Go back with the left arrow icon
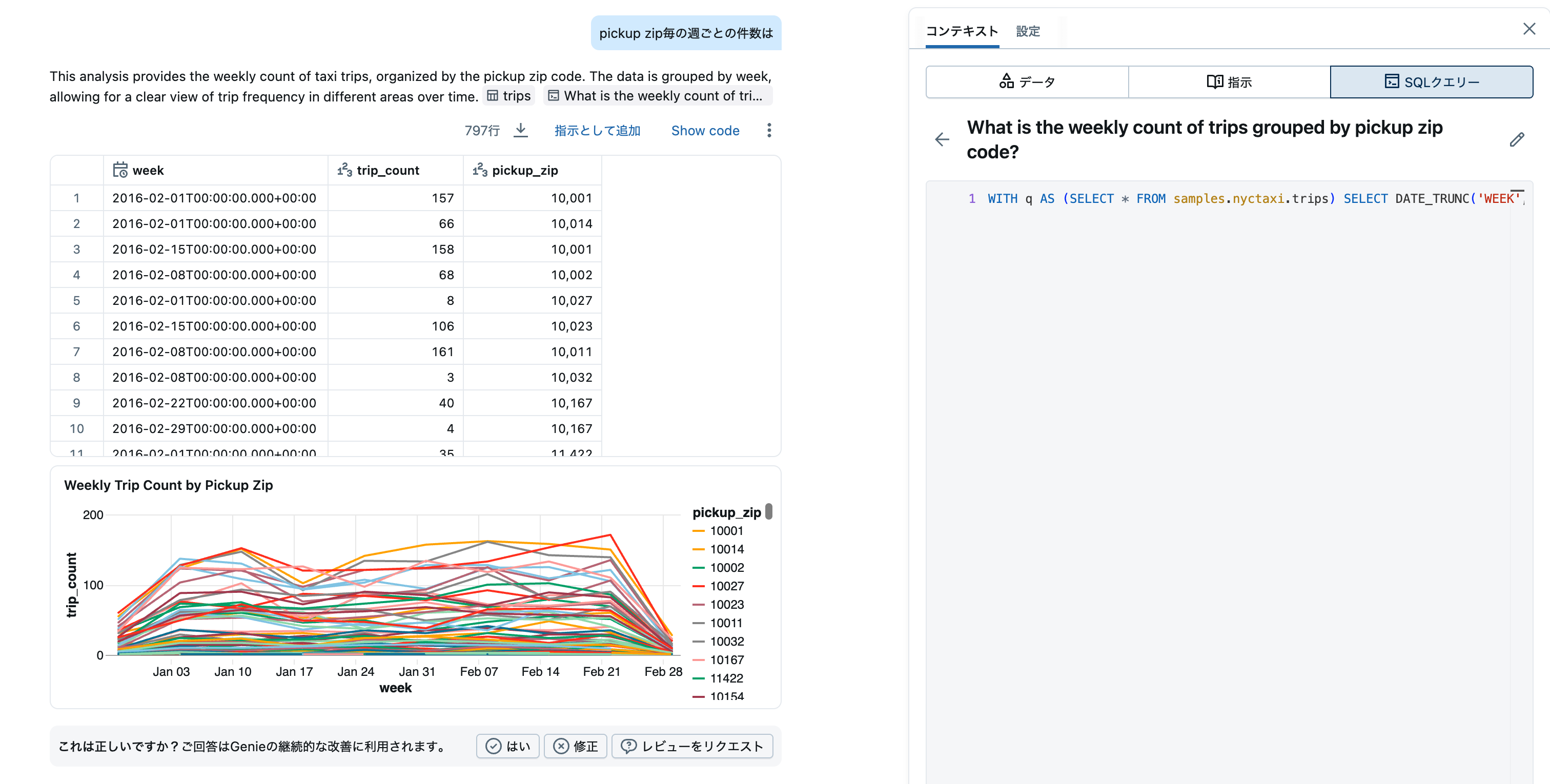The width and height of the screenshot is (1550, 784). click(942, 139)
